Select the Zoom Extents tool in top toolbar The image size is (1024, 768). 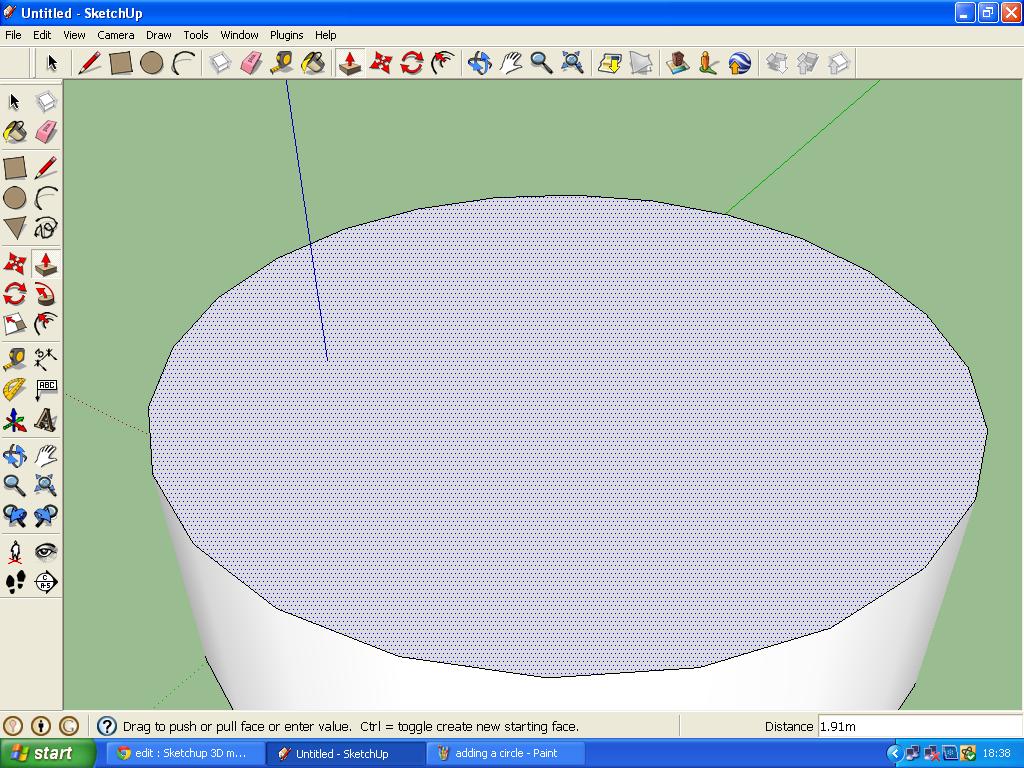(572, 63)
